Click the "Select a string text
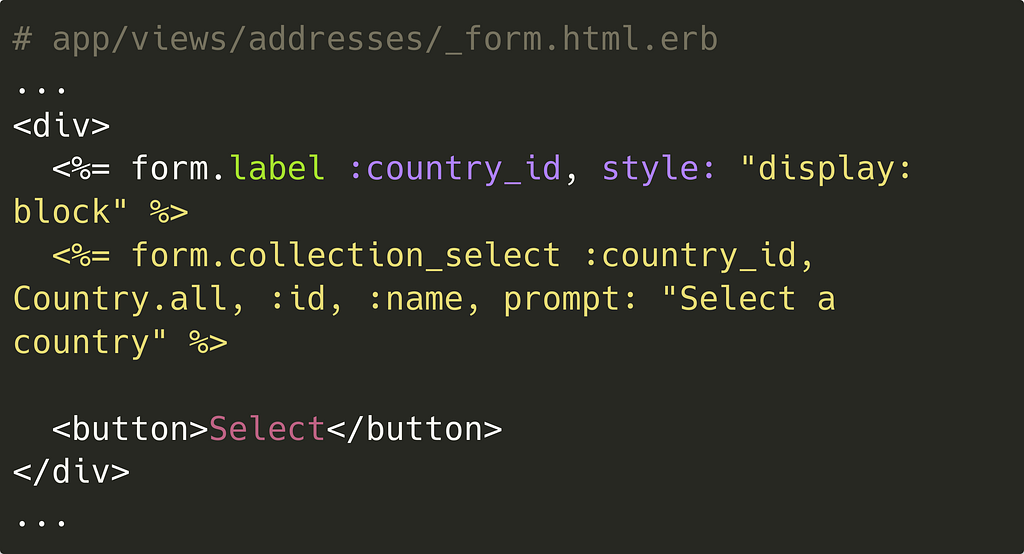 point(748,299)
